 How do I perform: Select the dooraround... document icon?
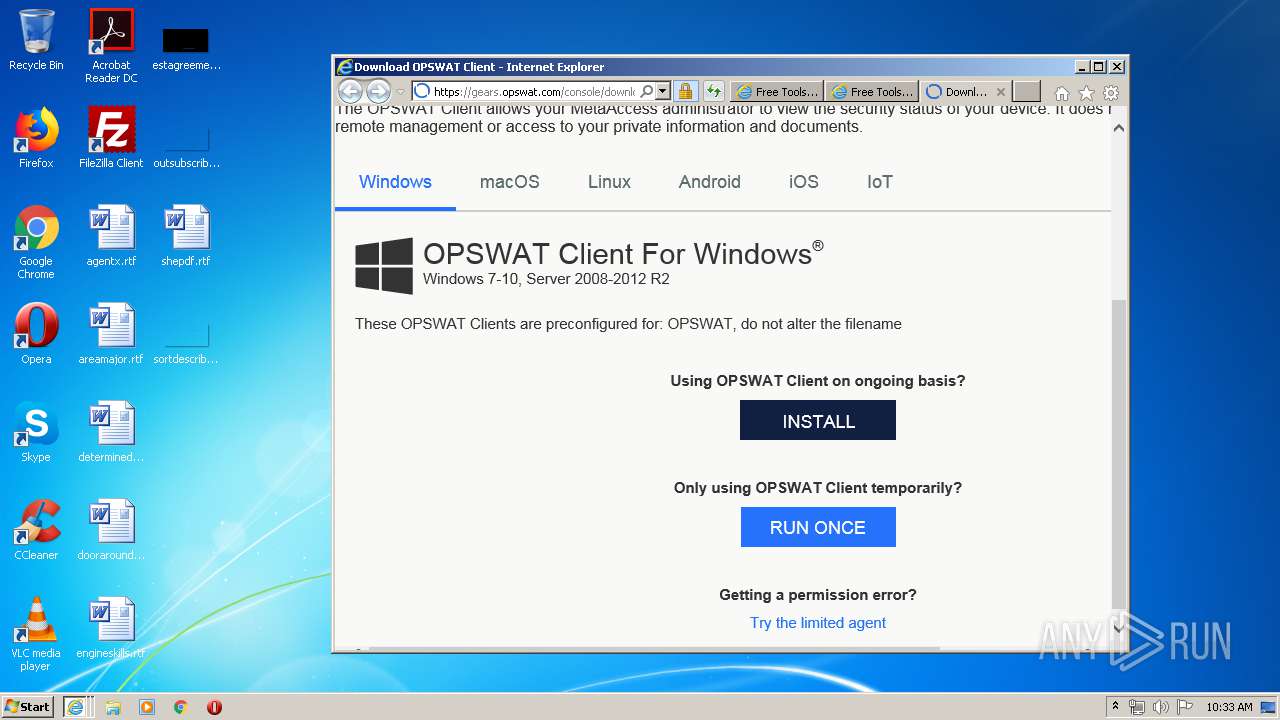[111, 530]
